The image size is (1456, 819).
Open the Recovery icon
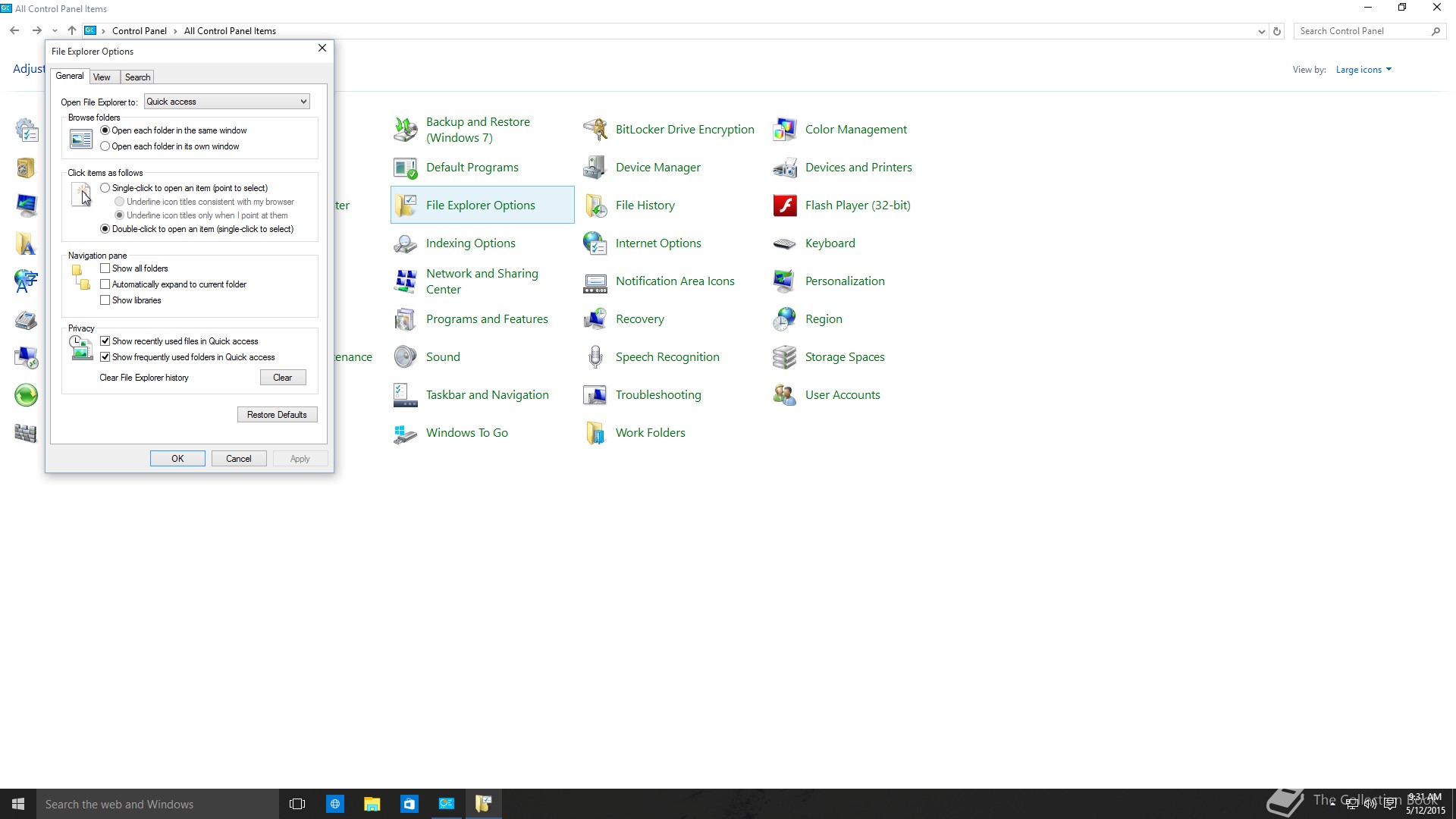click(x=595, y=319)
